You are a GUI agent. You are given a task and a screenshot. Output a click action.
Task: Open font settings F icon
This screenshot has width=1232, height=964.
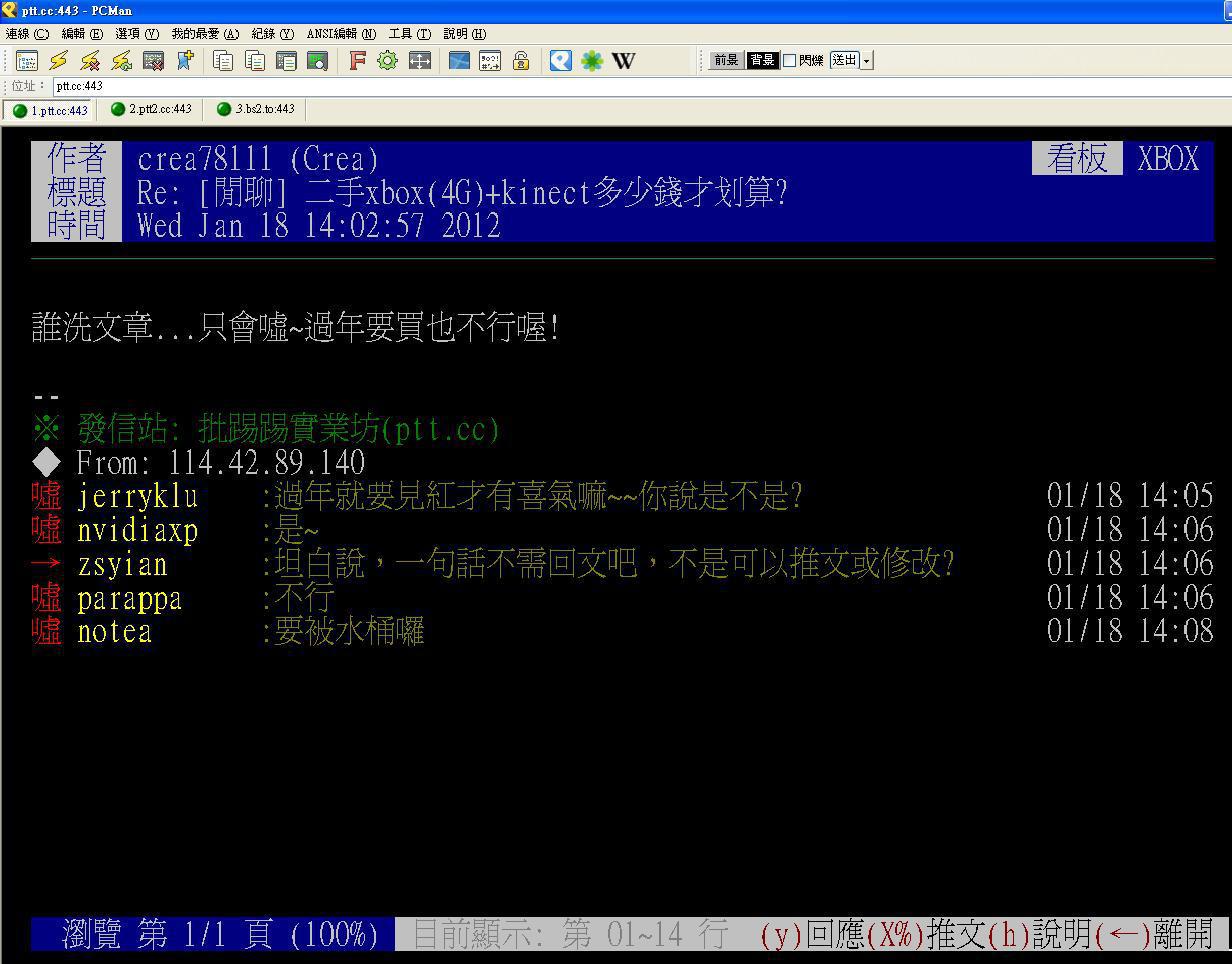[357, 61]
